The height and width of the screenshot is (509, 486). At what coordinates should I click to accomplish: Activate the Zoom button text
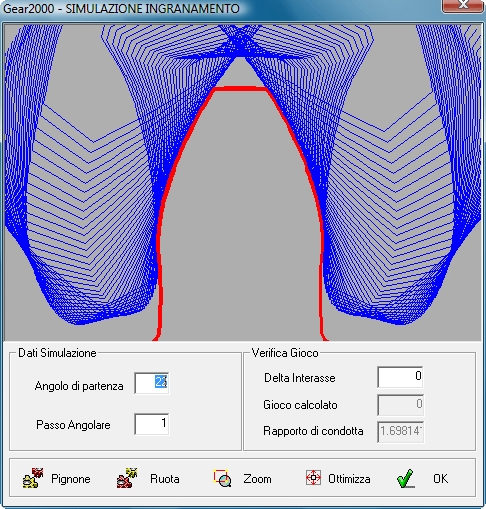coord(257,479)
